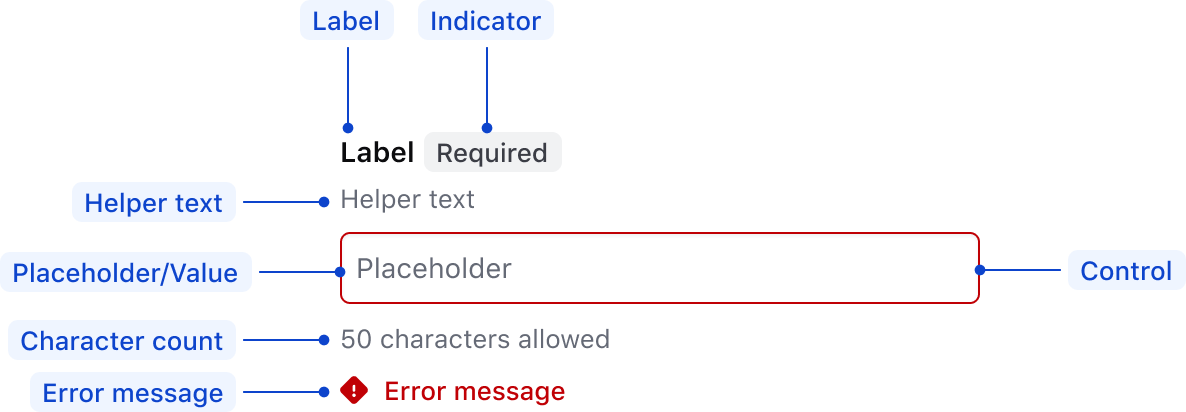Click the Placeholder text input field

pyautogui.click(x=660, y=268)
